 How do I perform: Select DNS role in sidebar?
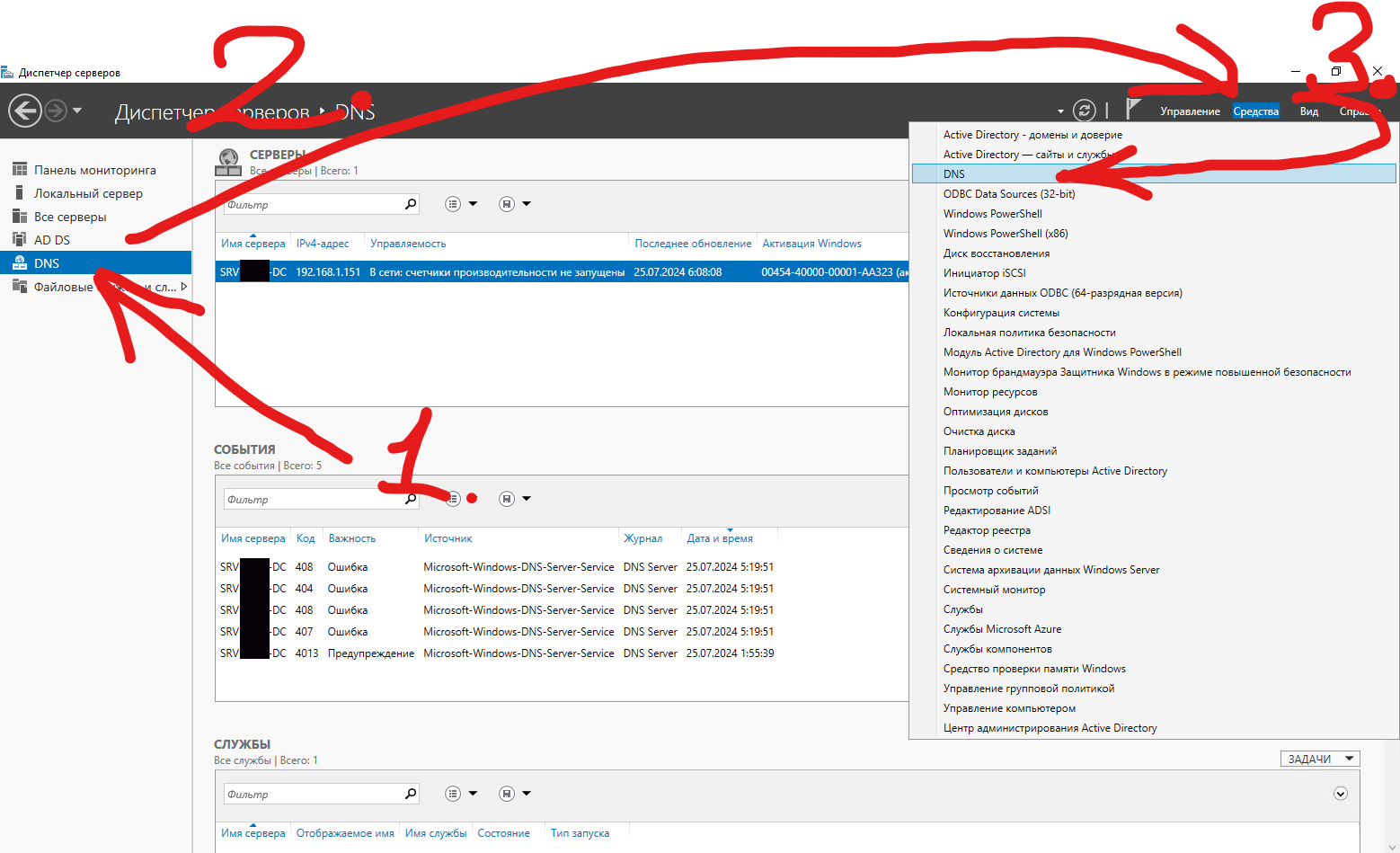pos(95,263)
